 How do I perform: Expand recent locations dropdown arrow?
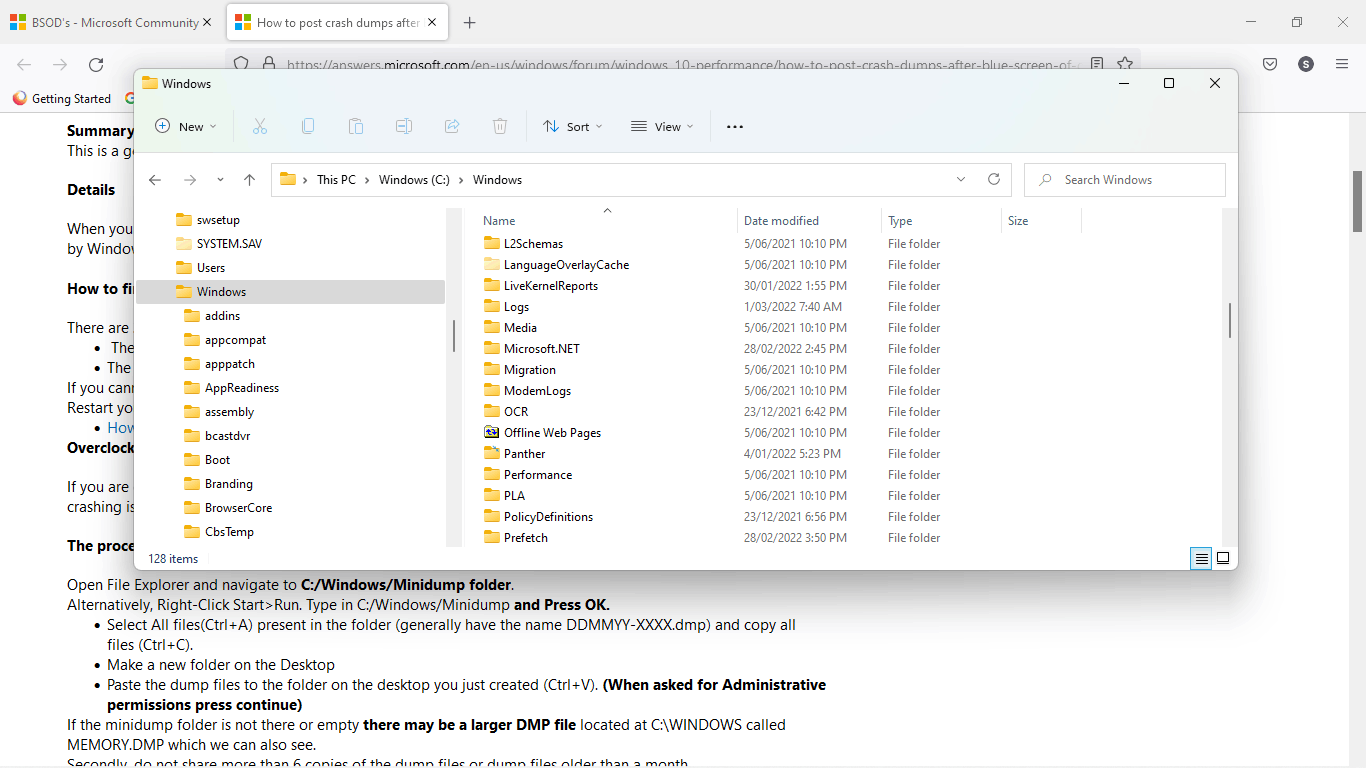point(220,180)
